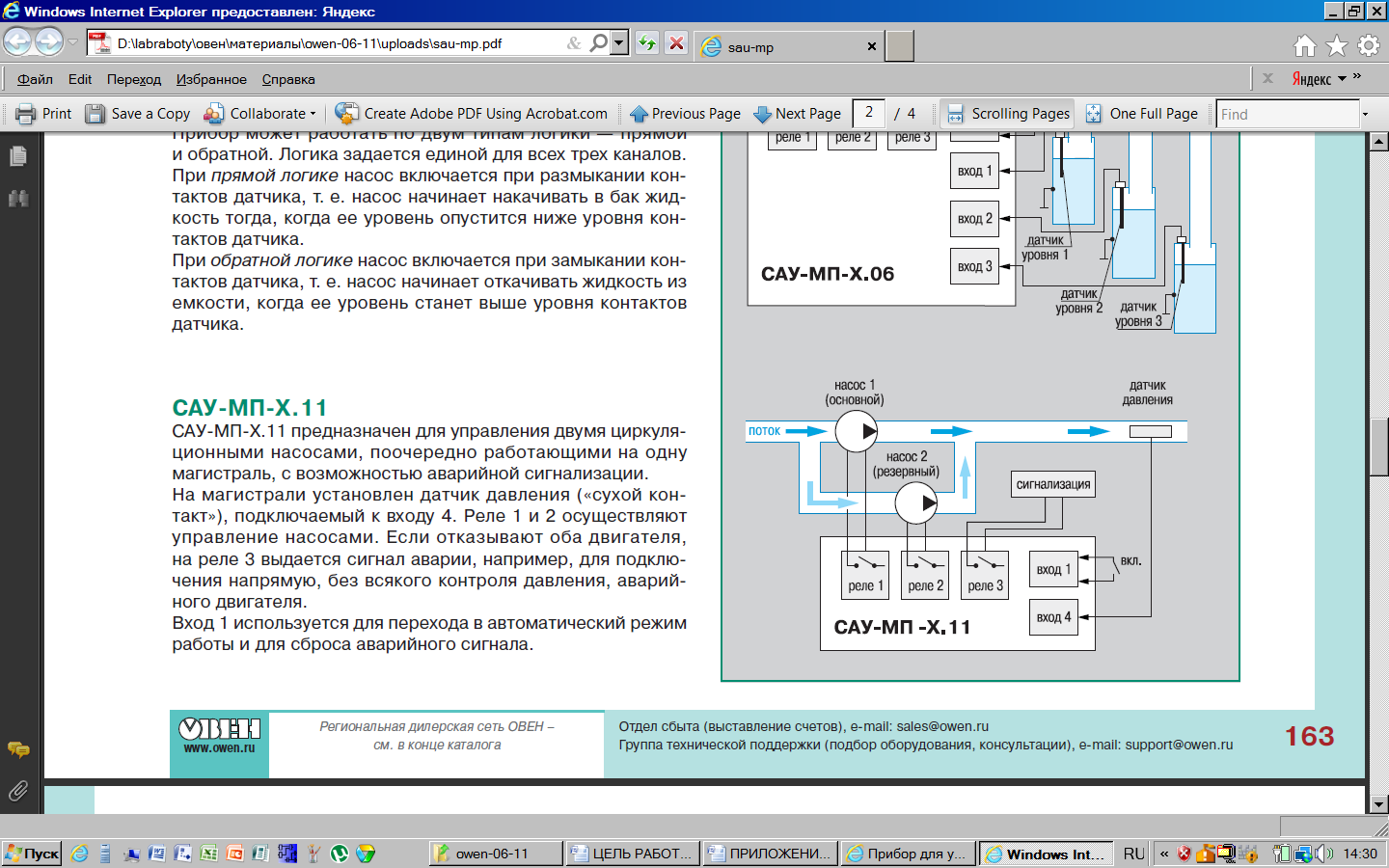Open the Edit menu

(x=80, y=79)
